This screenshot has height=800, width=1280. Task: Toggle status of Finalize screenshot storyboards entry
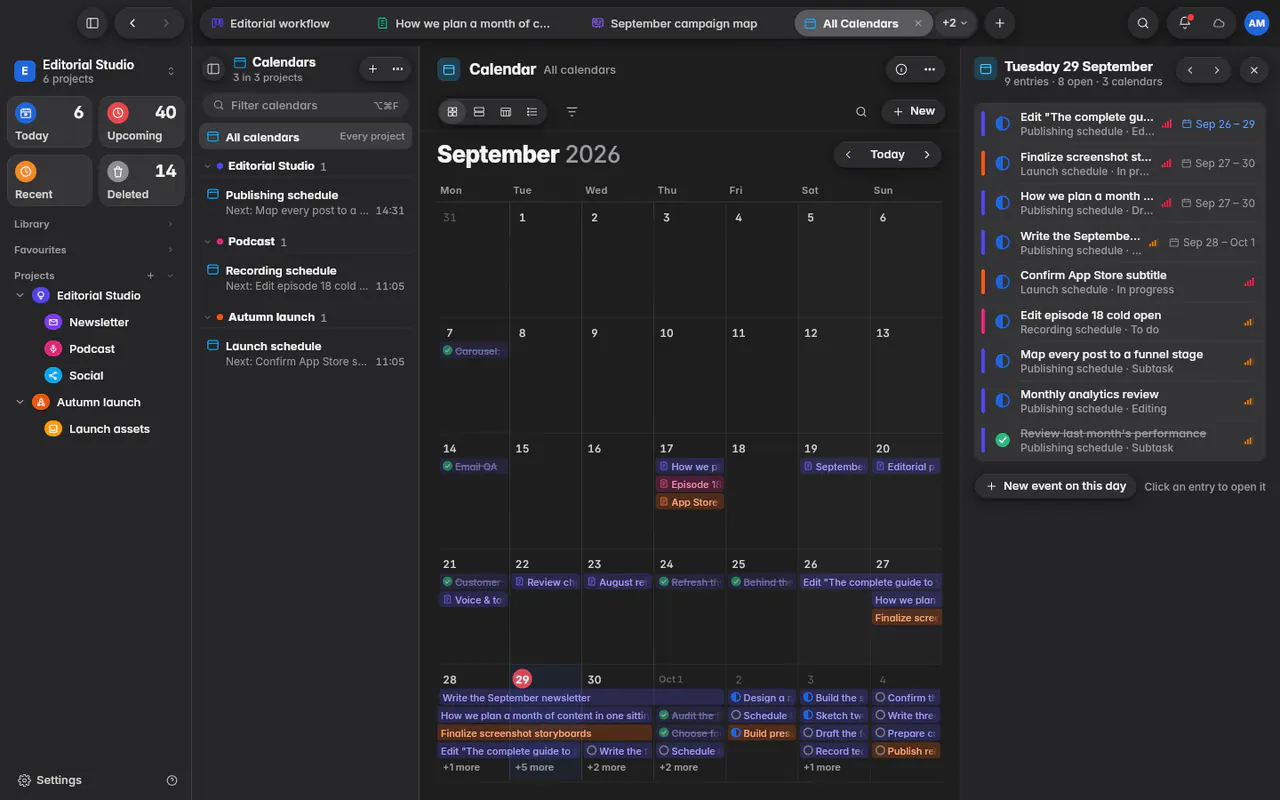(1003, 163)
